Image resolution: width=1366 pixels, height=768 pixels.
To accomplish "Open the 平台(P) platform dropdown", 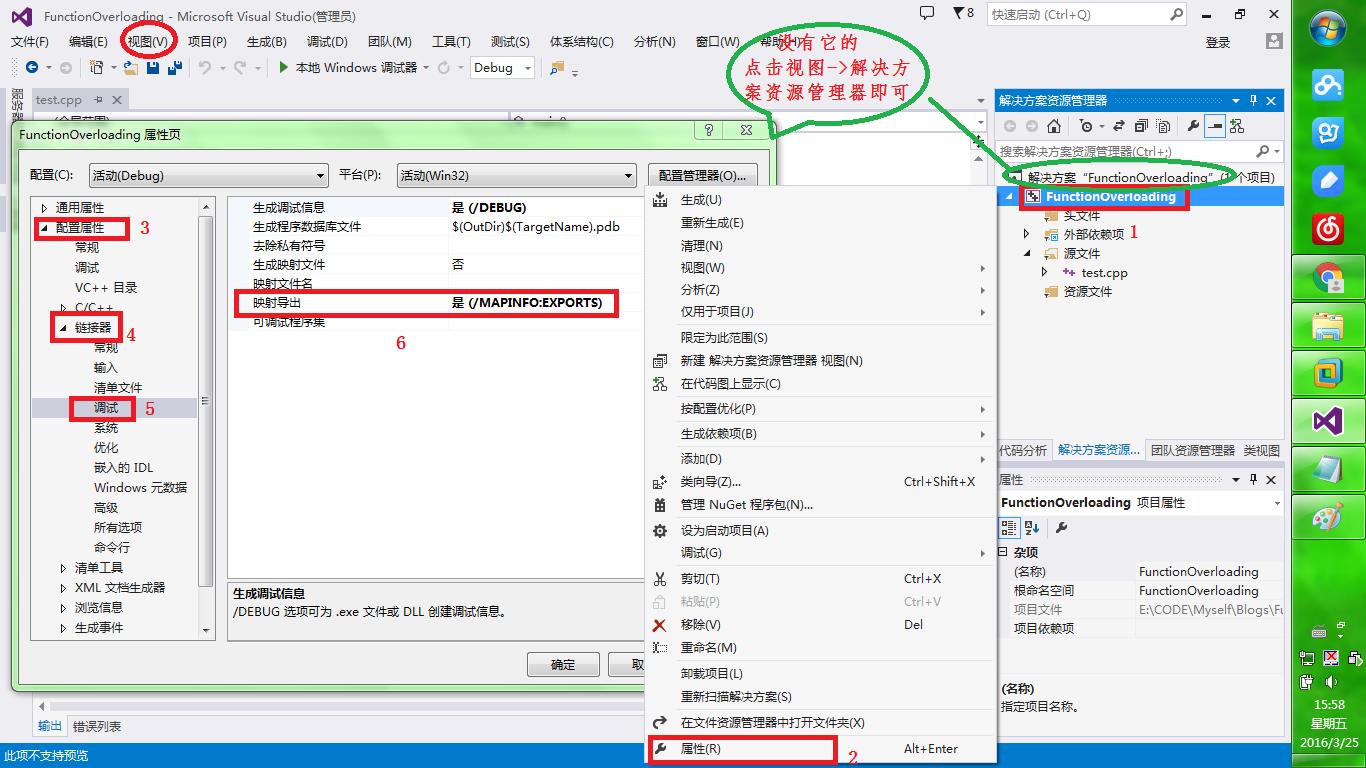I will click(x=516, y=175).
